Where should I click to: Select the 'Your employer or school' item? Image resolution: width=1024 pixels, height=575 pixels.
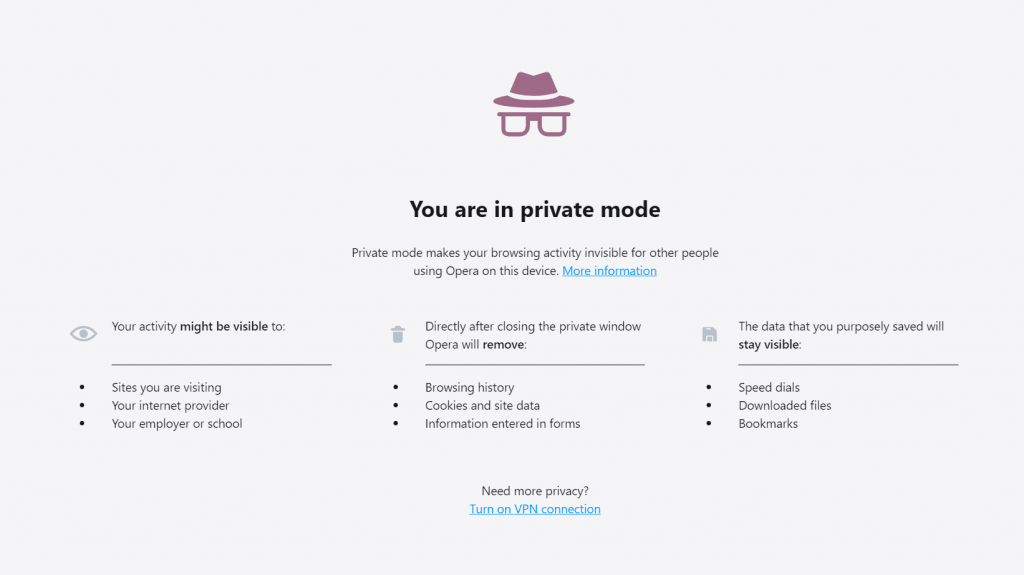(x=177, y=423)
